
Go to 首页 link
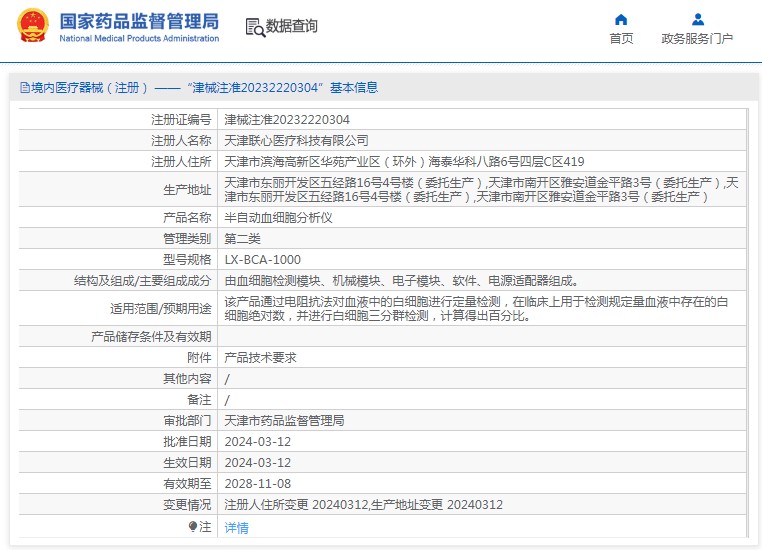(621, 38)
